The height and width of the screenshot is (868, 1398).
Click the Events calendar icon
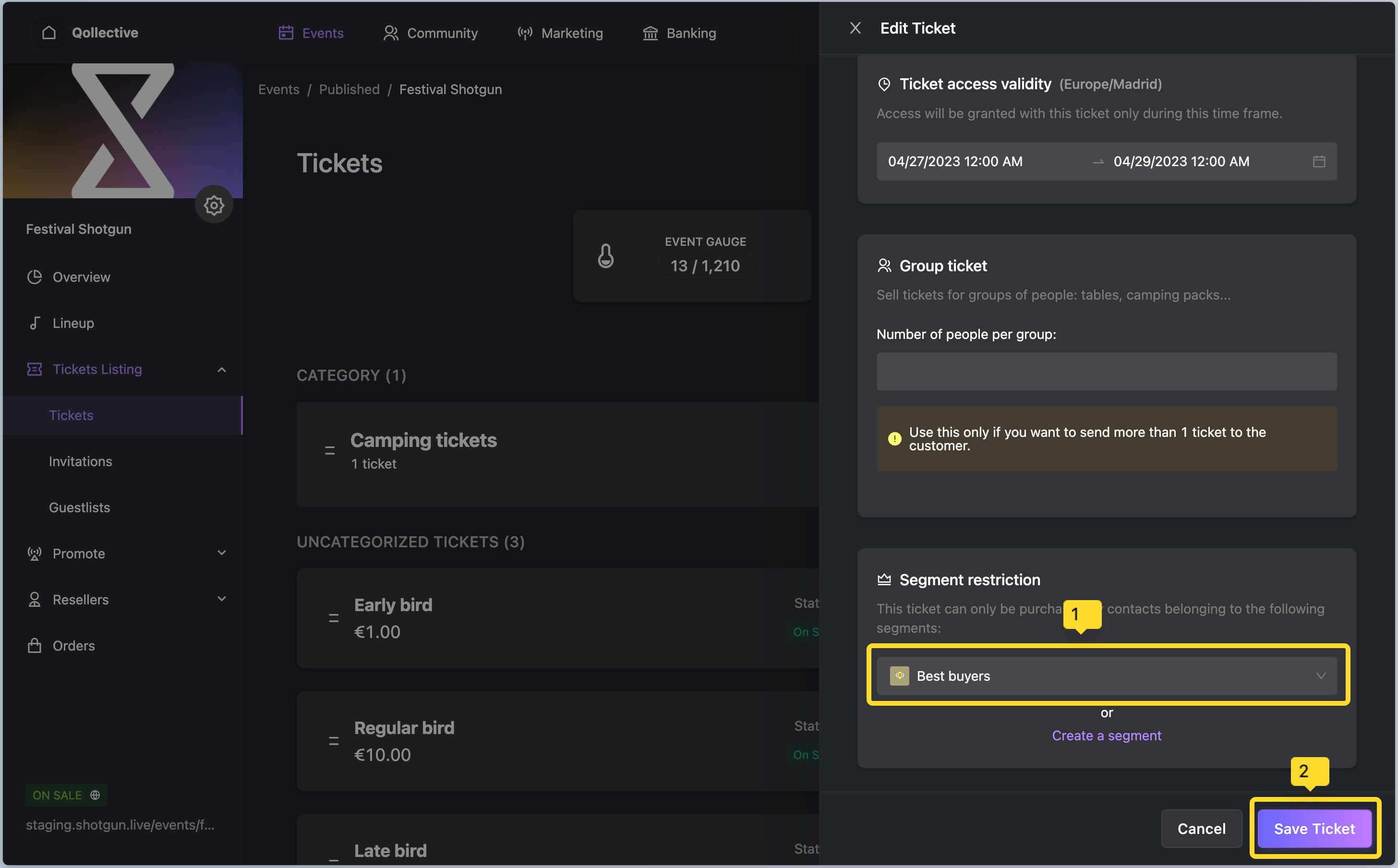tap(286, 33)
